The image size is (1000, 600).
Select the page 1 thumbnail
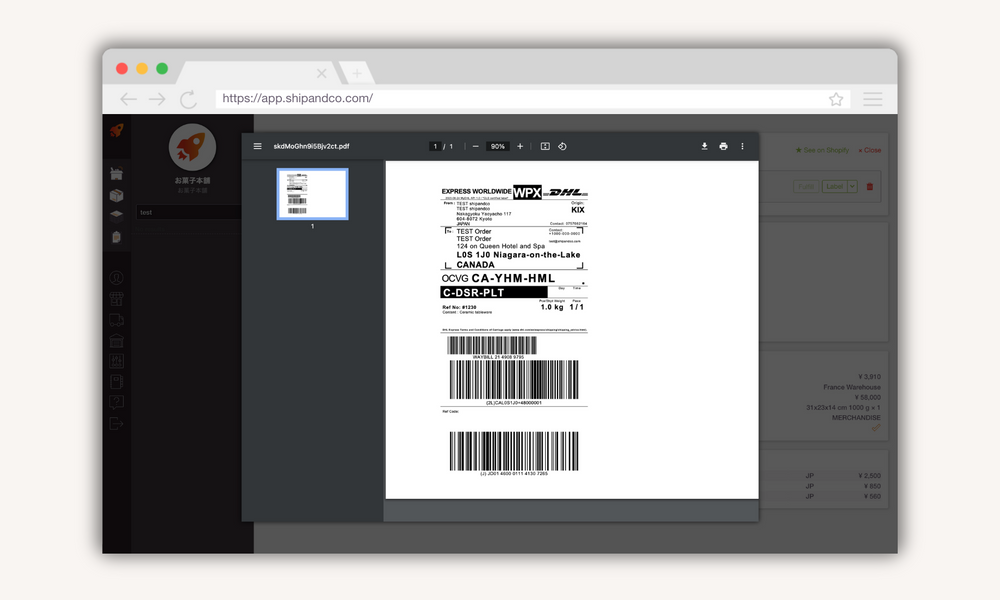click(312, 196)
